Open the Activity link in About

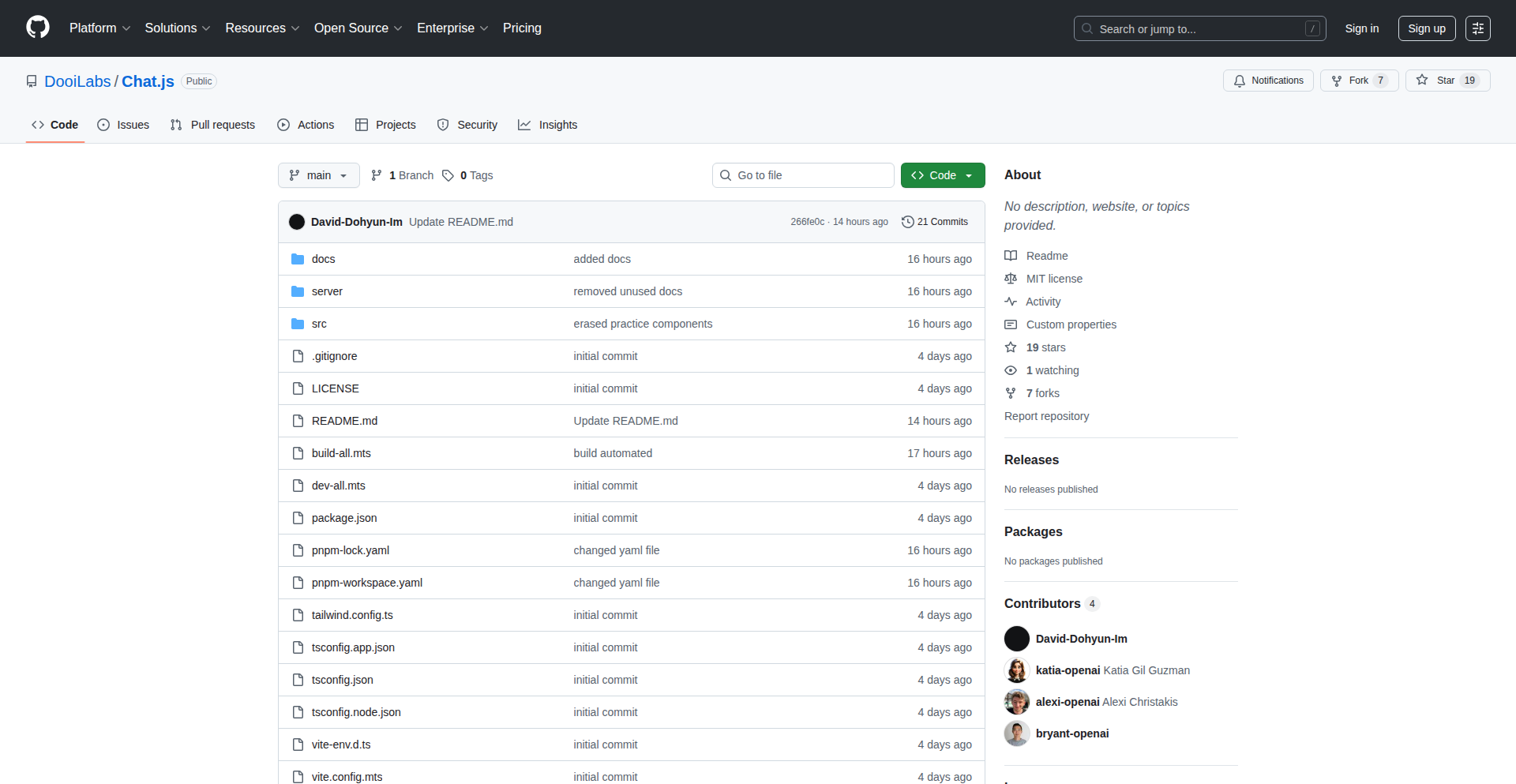tap(1042, 302)
